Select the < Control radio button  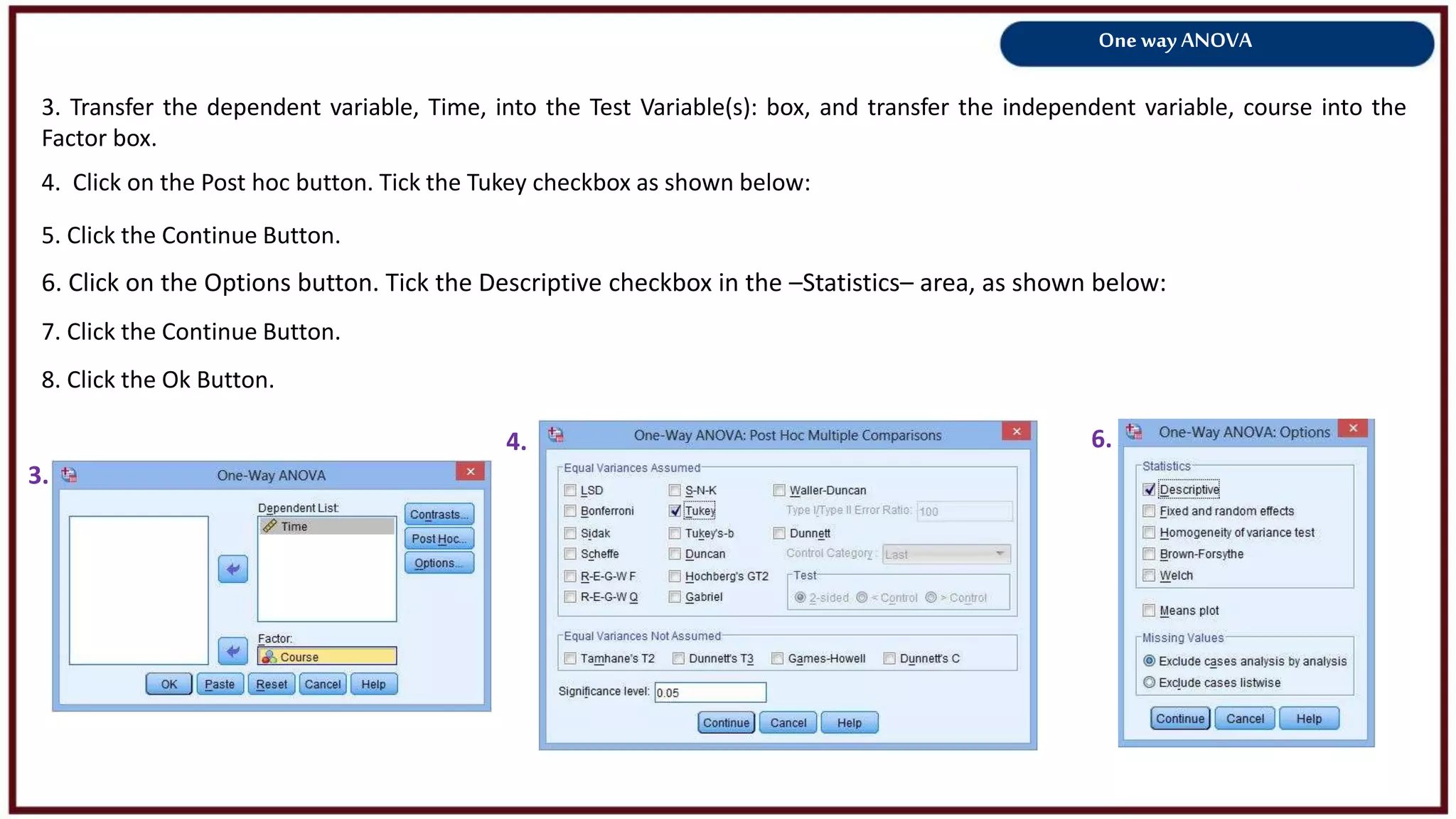[862, 597]
